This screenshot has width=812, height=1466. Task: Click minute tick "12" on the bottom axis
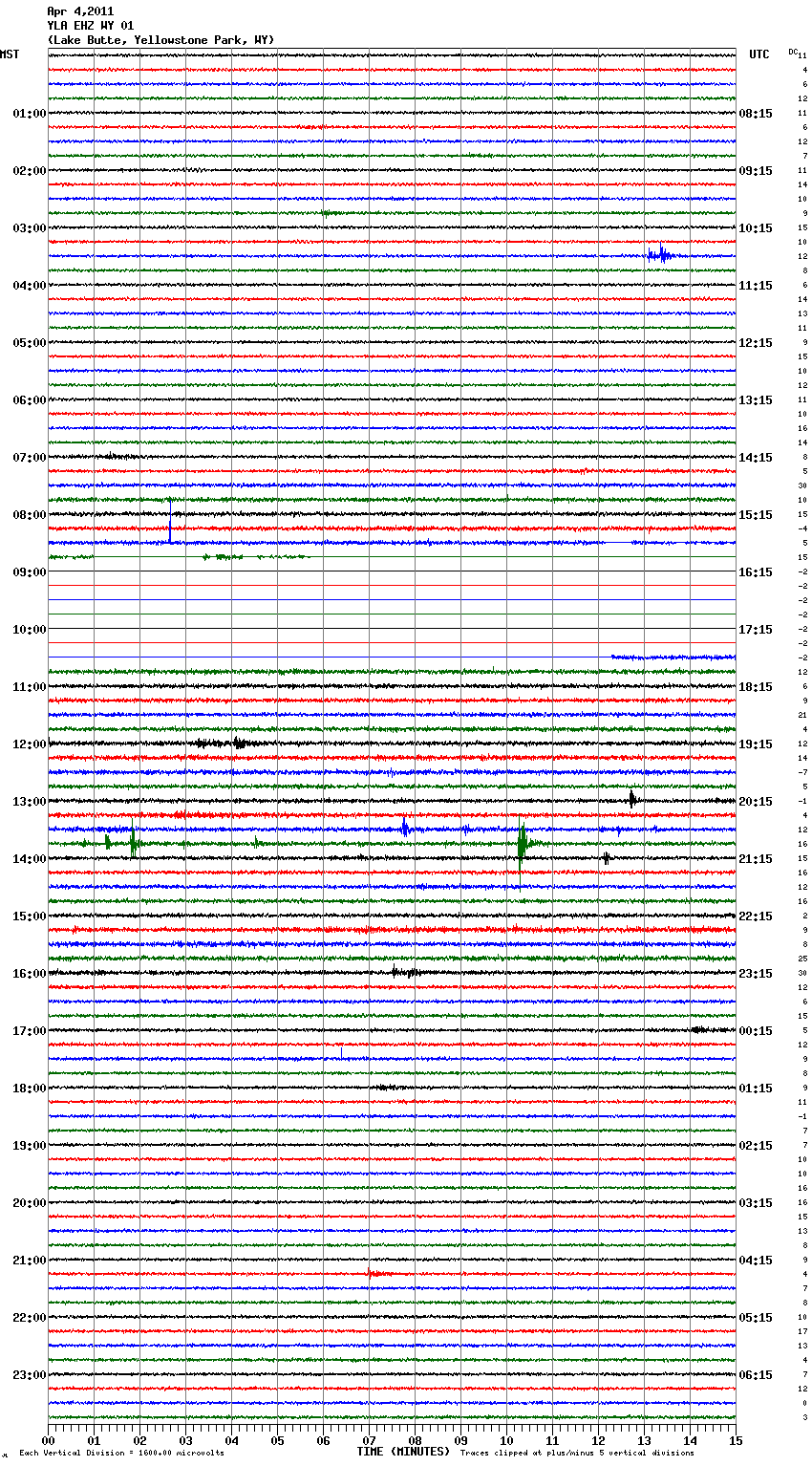598,1440
